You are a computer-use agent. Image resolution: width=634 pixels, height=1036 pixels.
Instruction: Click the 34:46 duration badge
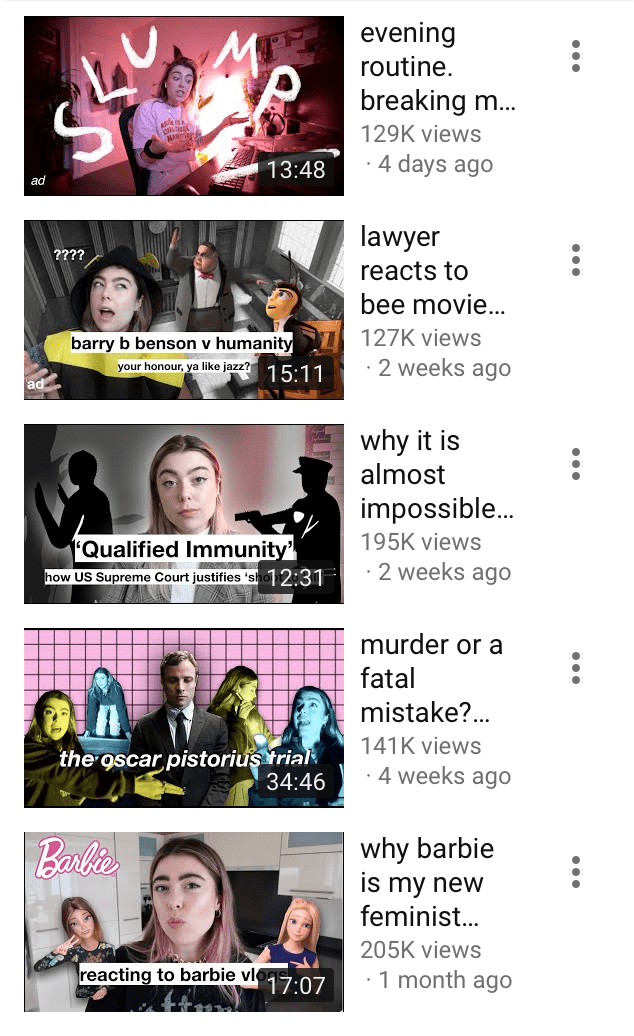[x=296, y=782]
